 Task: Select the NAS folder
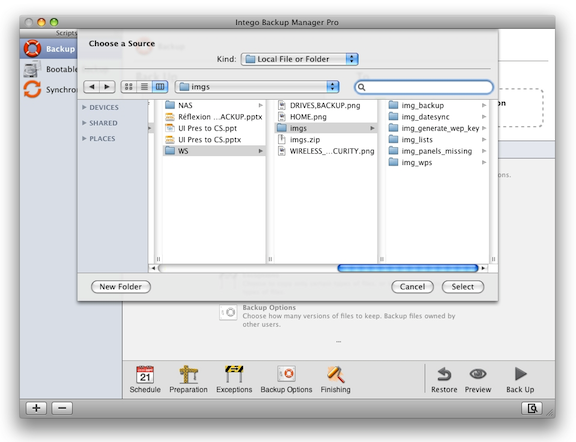(x=214, y=105)
